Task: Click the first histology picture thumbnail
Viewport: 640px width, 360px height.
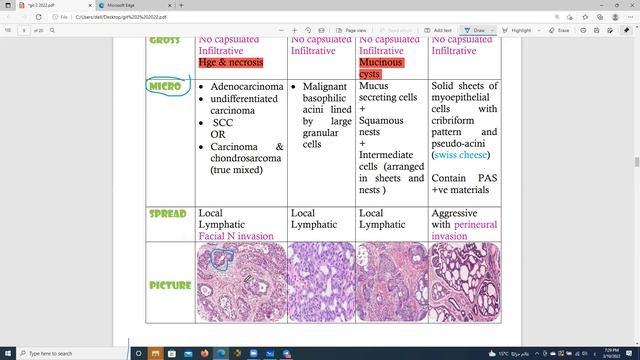Action: pos(241,282)
